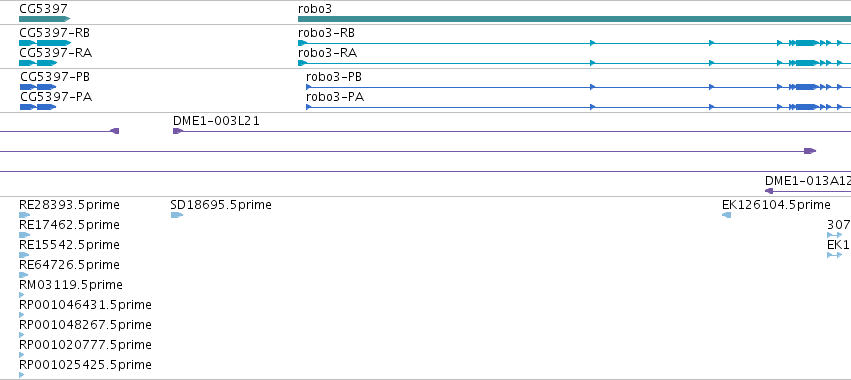Click the robo3-PA start arrow

pos(309,107)
